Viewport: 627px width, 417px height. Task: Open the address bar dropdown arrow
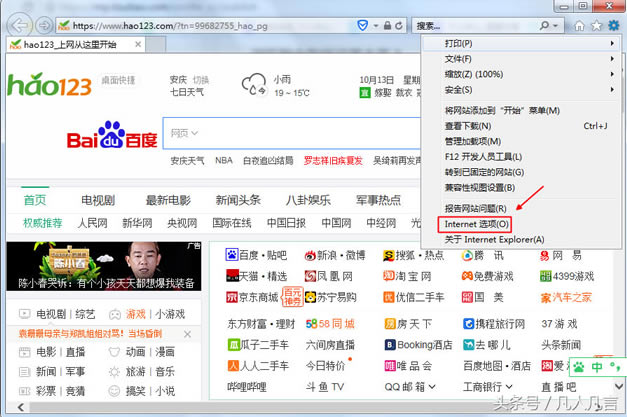(376, 26)
